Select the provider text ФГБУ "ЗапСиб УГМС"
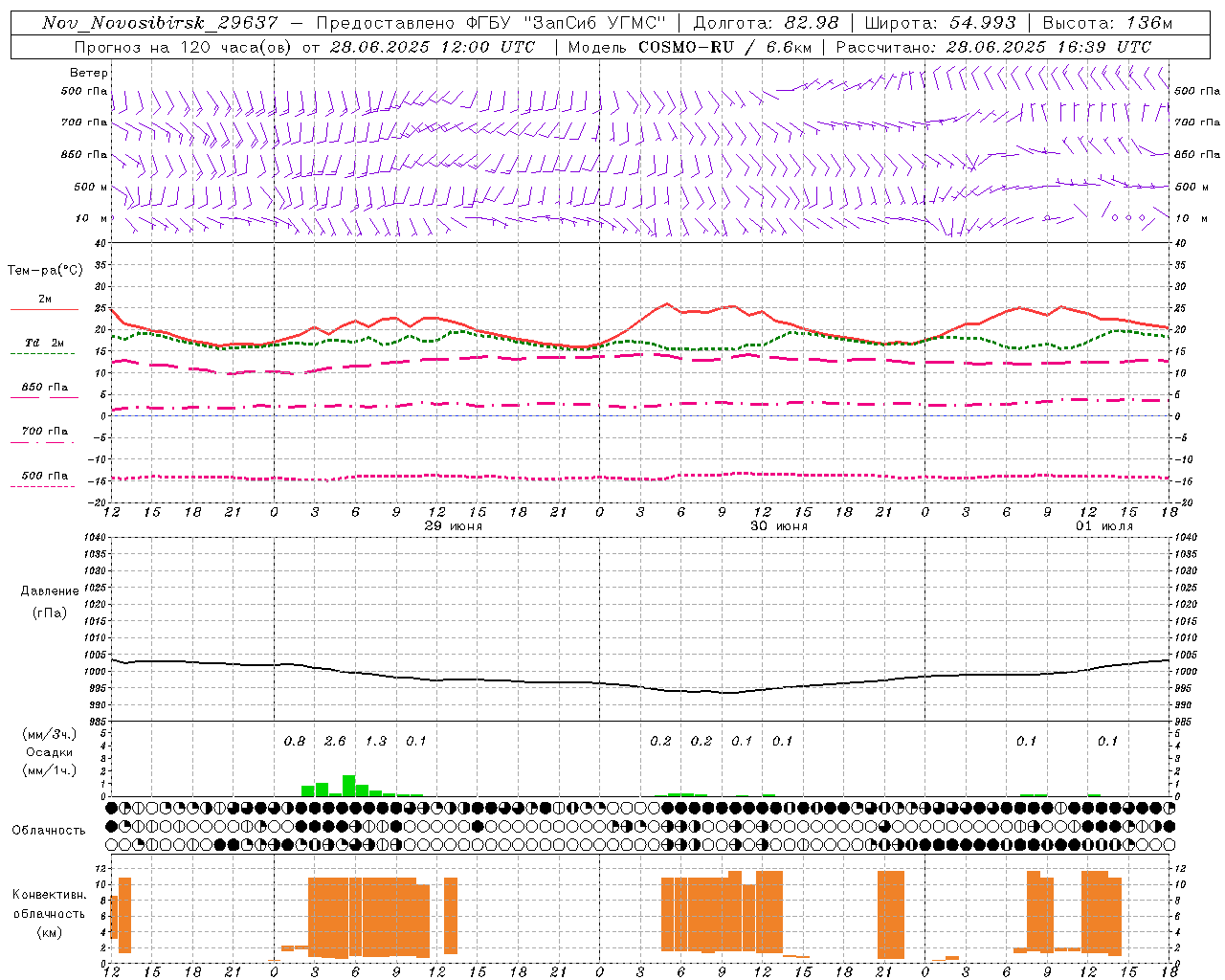The width and height of the screenshot is (1225, 980). click(567, 23)
